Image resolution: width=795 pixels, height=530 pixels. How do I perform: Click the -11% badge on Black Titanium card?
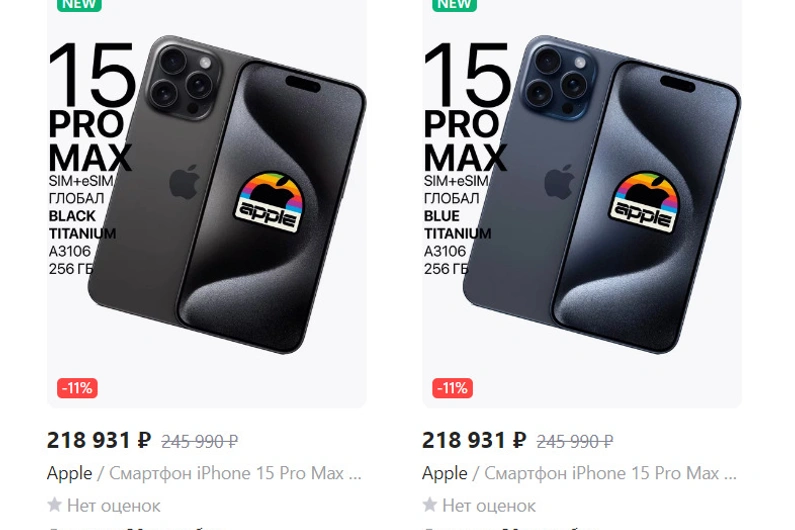pyautogui.click(x=77, y=388)
